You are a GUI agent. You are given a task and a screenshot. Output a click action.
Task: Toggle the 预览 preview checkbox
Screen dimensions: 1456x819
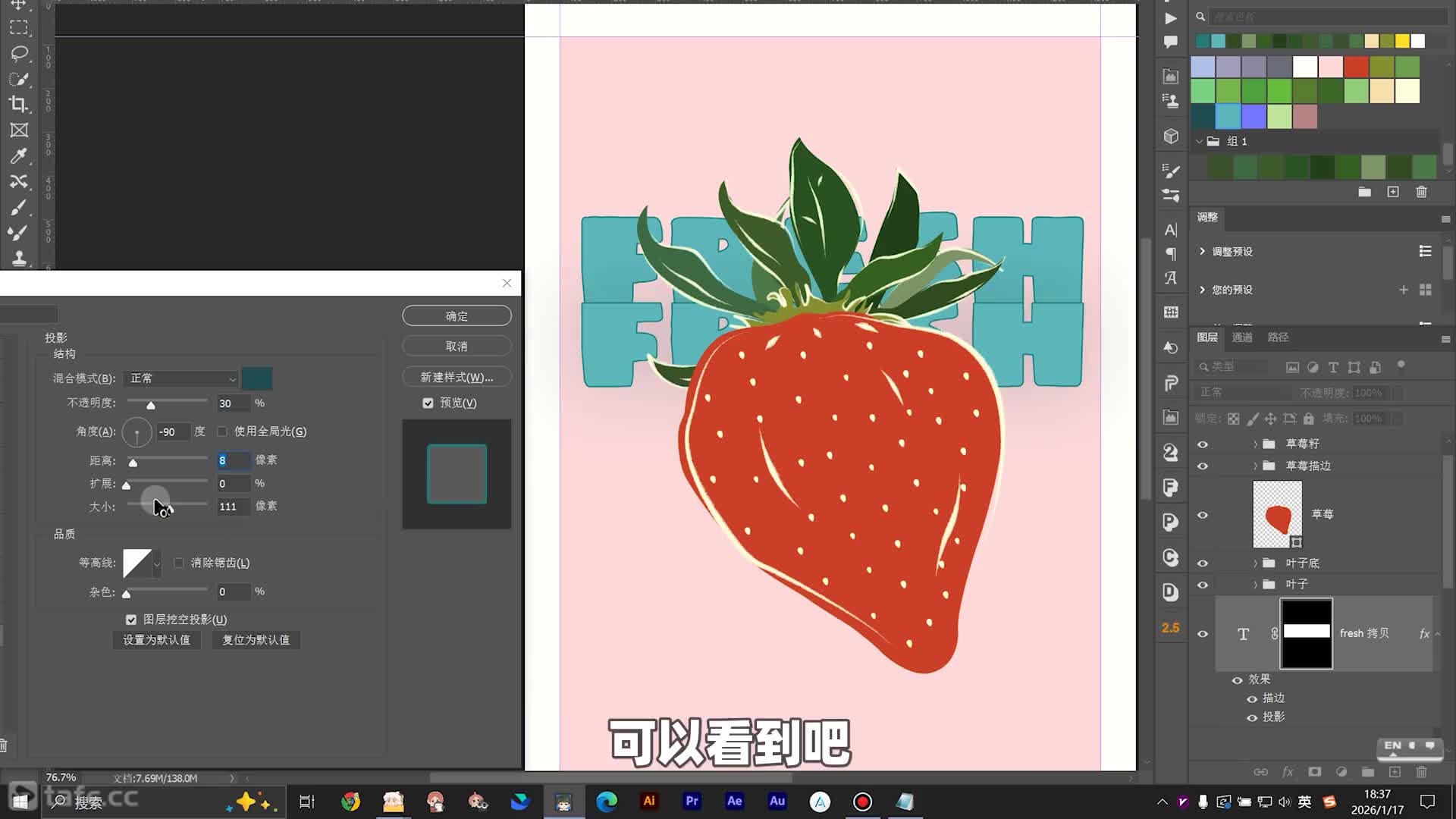click(x=428, y=403)
